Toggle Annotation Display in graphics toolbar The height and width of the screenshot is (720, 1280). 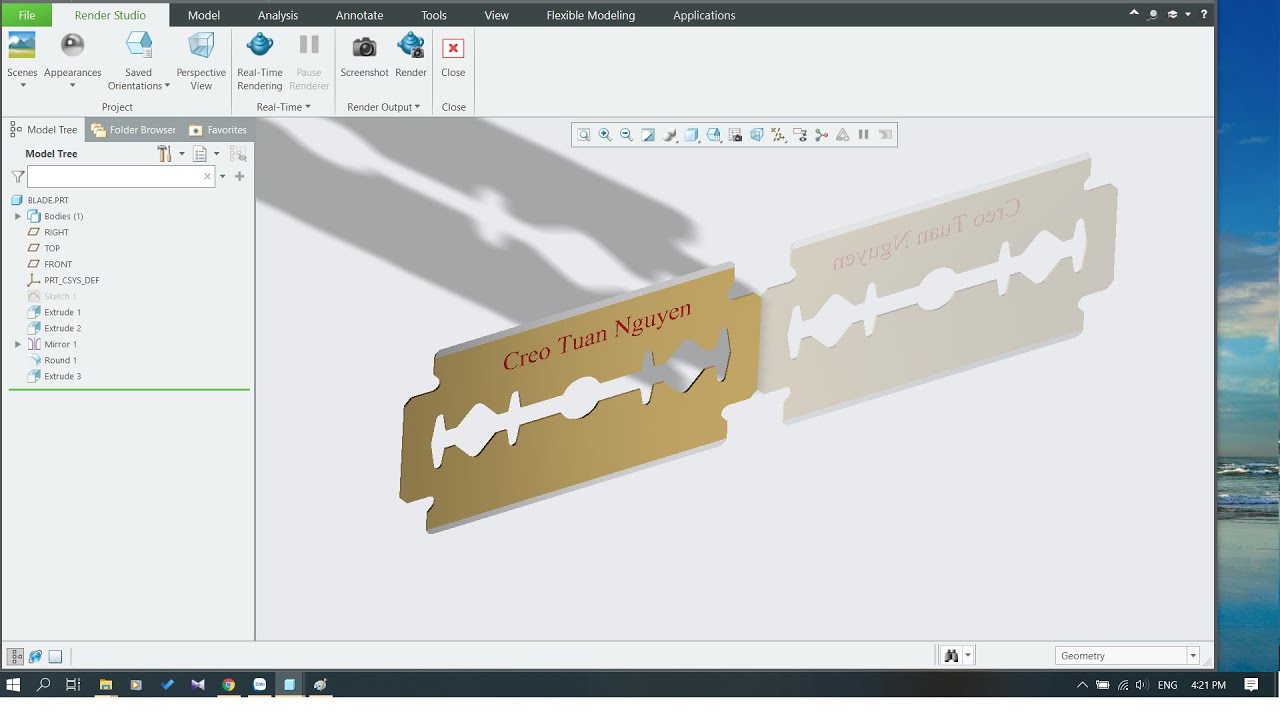(x=800, y=135)
